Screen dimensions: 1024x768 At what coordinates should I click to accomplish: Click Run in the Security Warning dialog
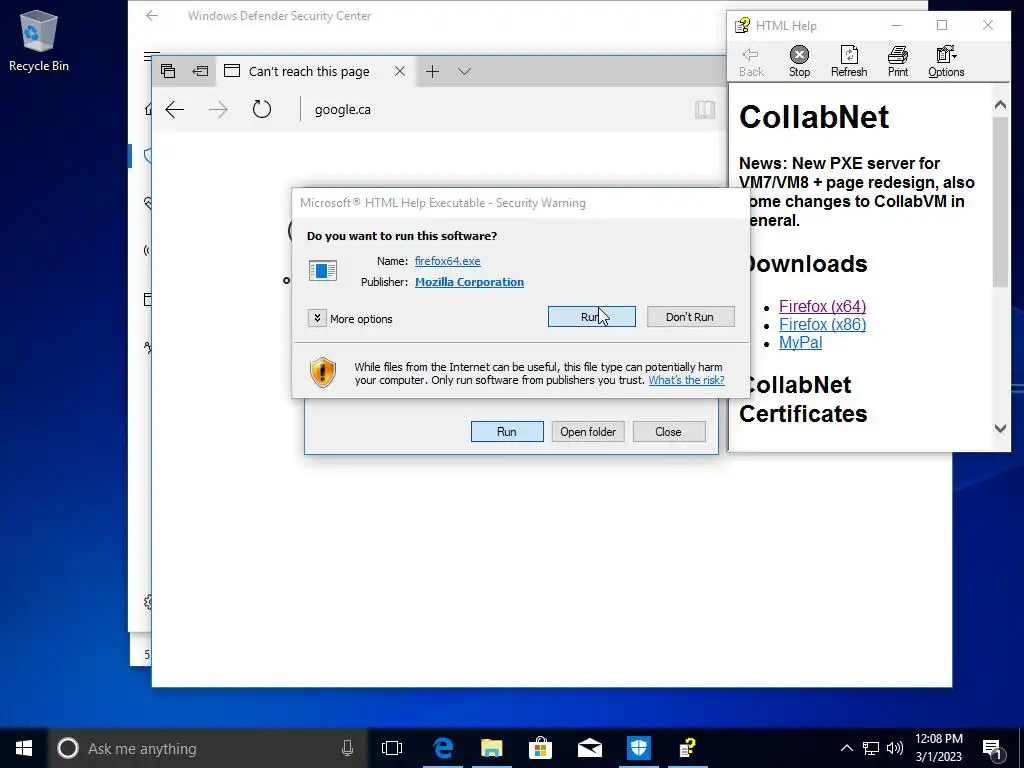[x=591, y=317]
